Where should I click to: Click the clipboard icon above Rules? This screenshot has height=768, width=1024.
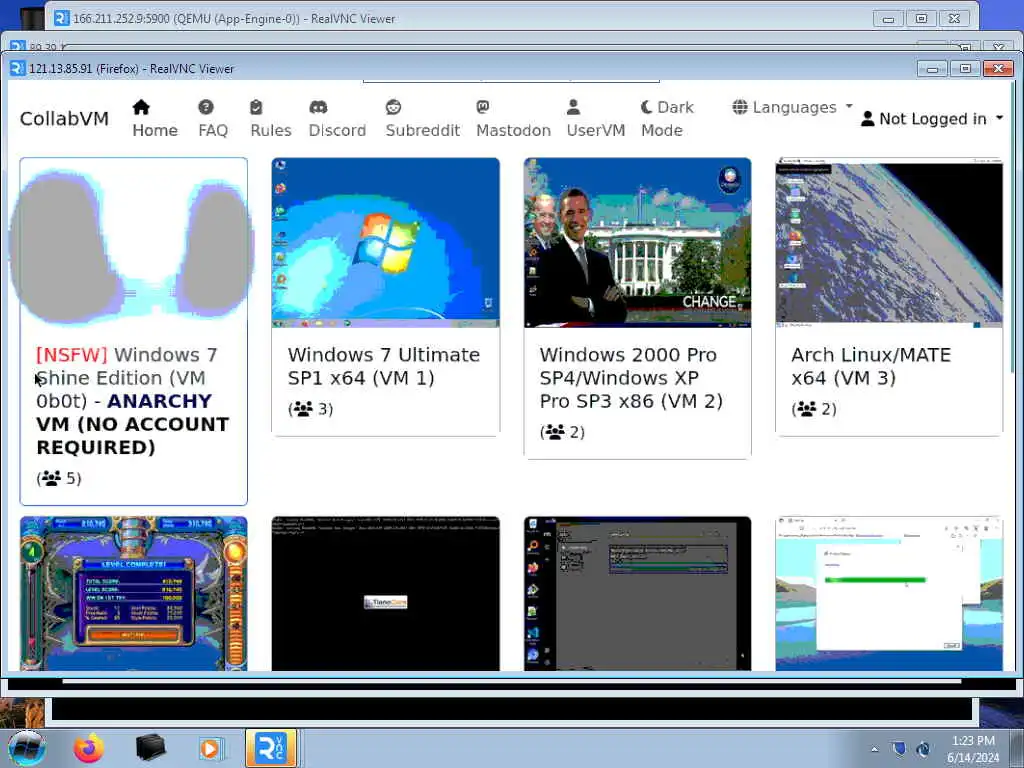coord(256,107)
